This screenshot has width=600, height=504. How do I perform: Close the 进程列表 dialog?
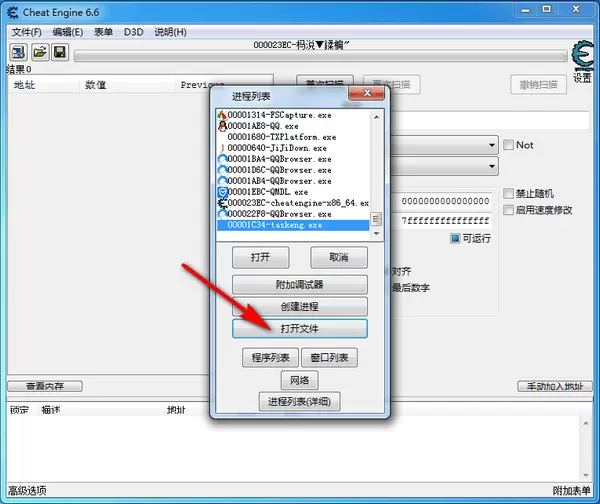point(367,93)
